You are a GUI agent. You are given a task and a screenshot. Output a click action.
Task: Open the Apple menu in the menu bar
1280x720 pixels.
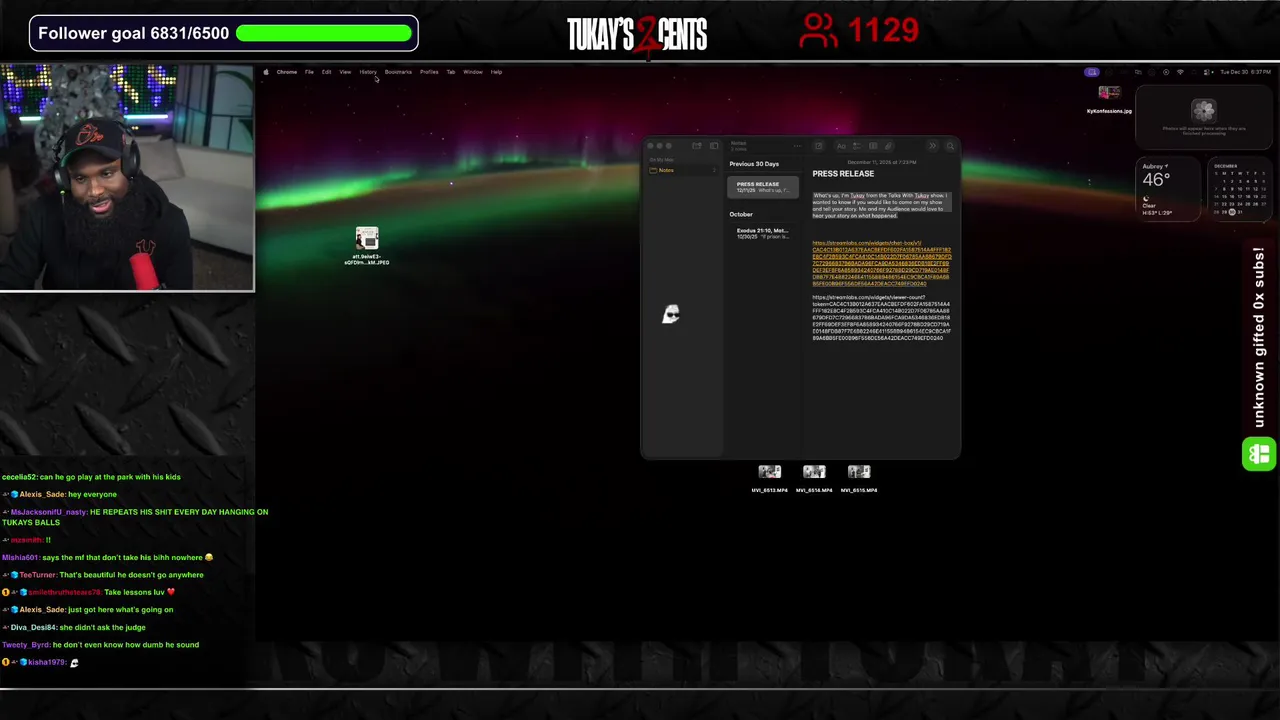tap(266, 72)
